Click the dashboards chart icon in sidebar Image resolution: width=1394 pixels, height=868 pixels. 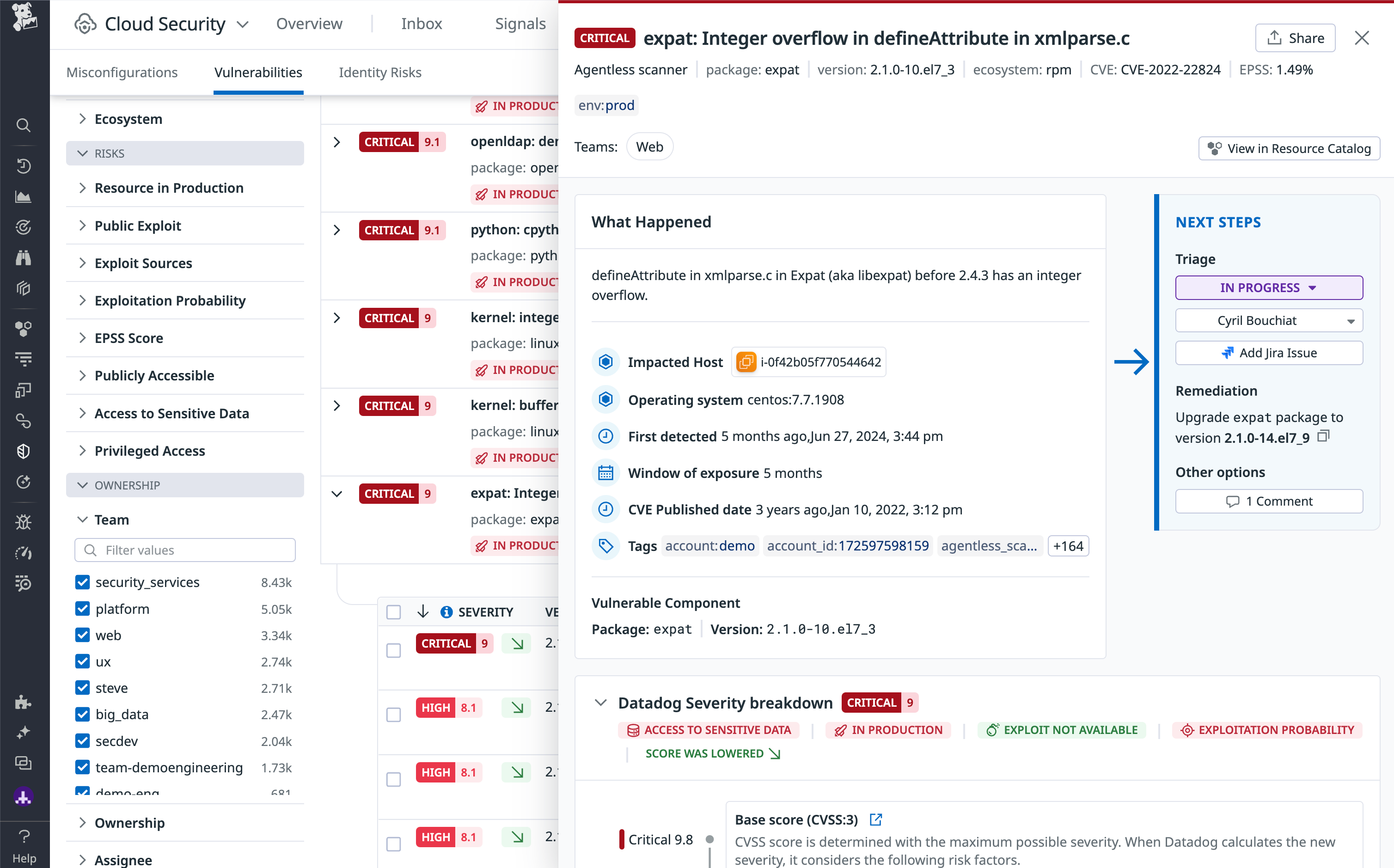[x=24, y=196]
